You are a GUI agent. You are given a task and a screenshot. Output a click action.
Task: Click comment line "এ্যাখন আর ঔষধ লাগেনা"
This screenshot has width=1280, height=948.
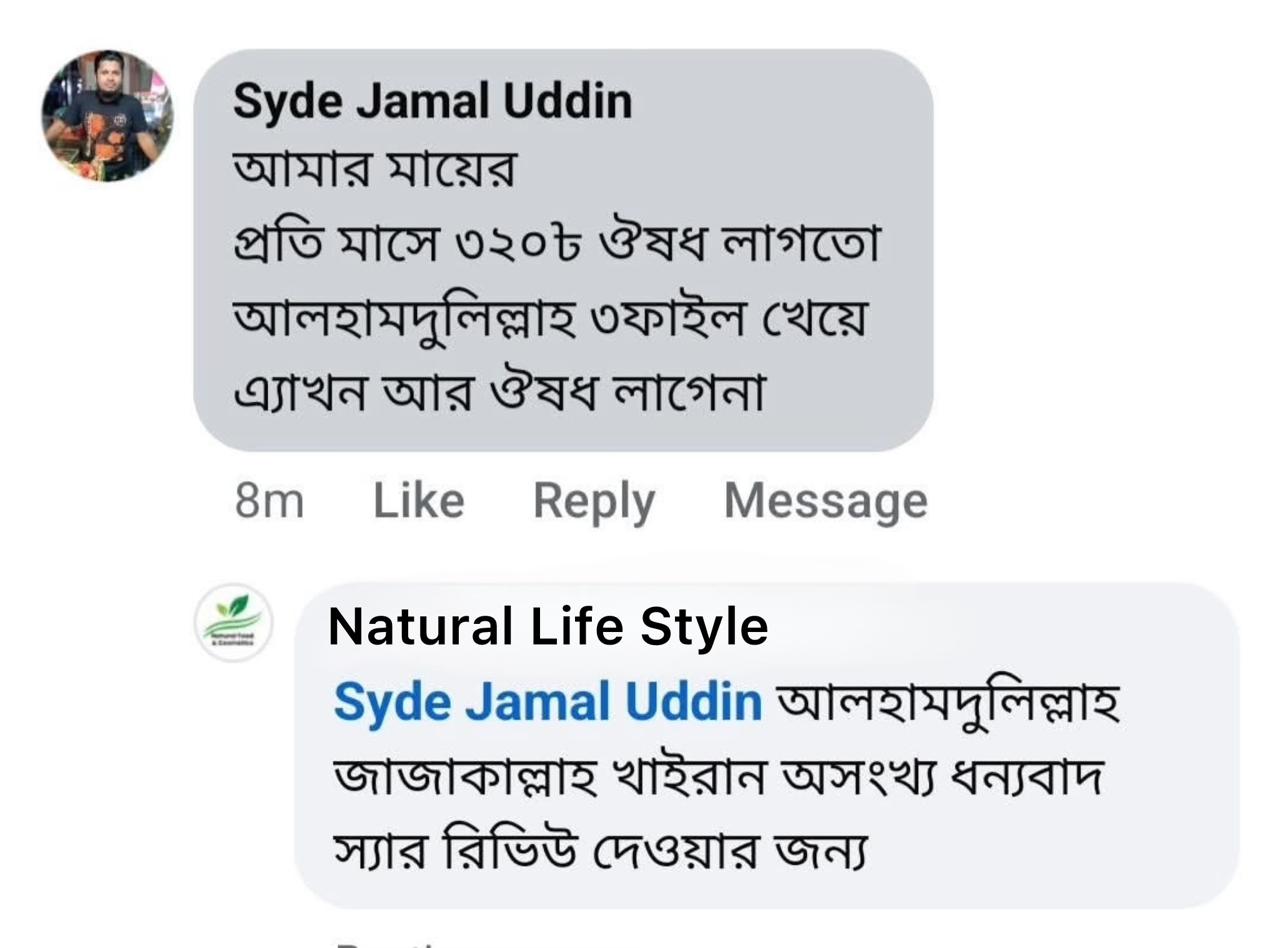click(x=499, y=394)
